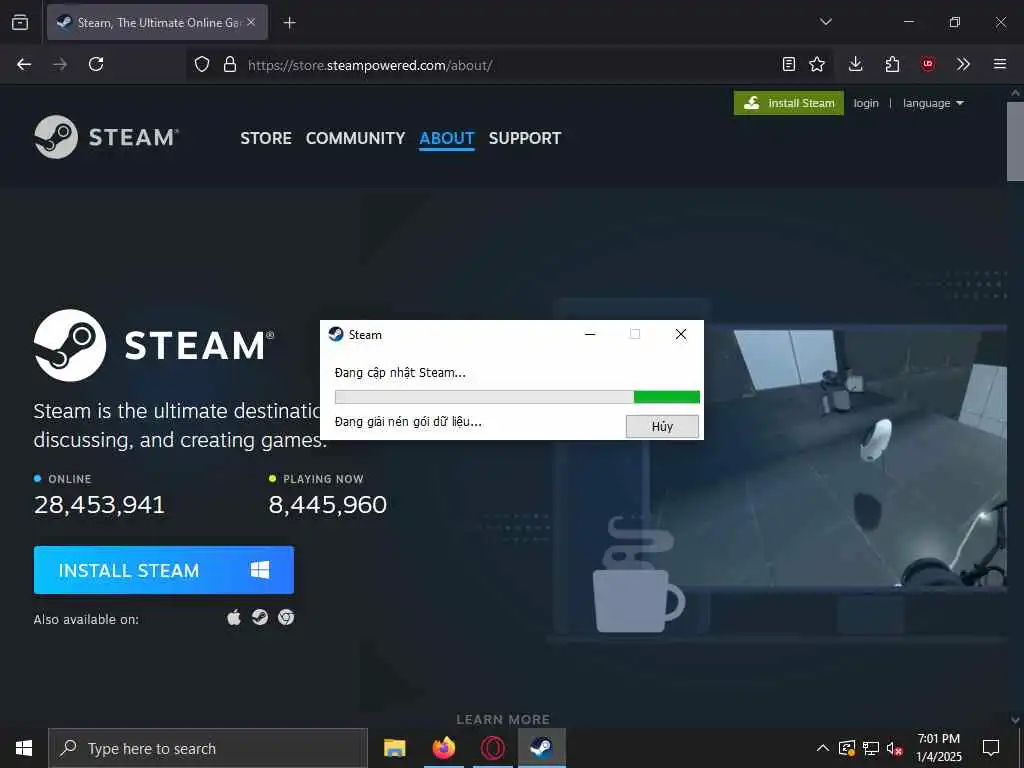Click the URL address bar
The image size is (1024, 768).
[509, 64]
